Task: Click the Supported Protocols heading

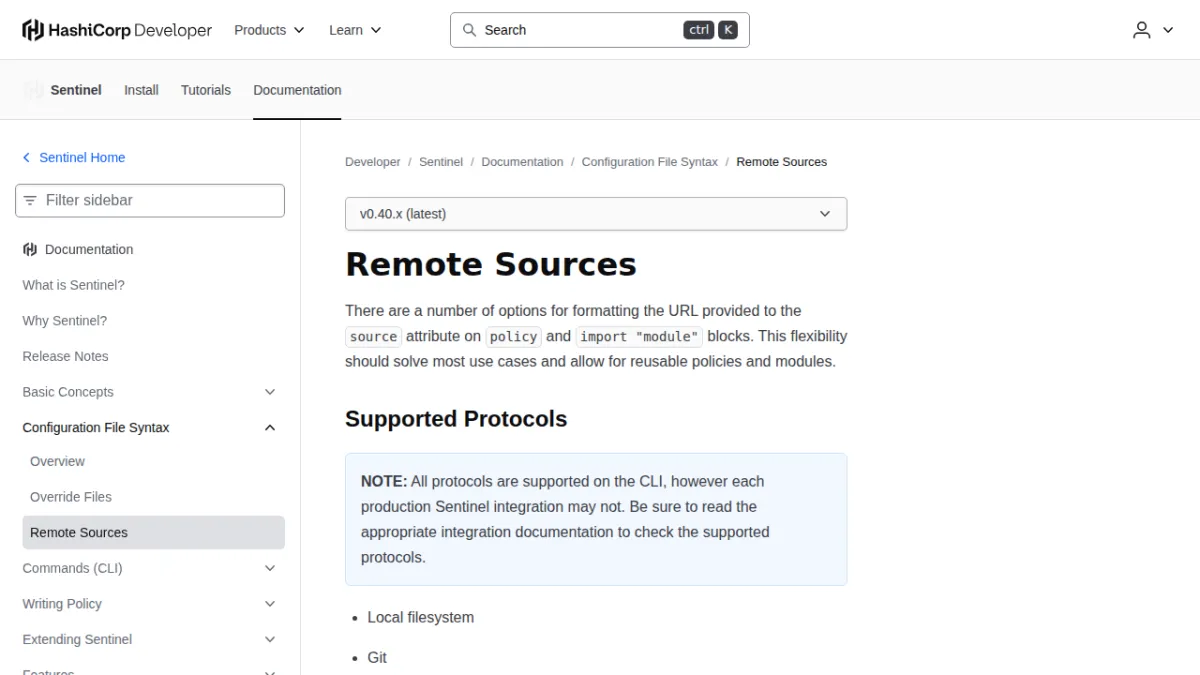Action: 456,419
